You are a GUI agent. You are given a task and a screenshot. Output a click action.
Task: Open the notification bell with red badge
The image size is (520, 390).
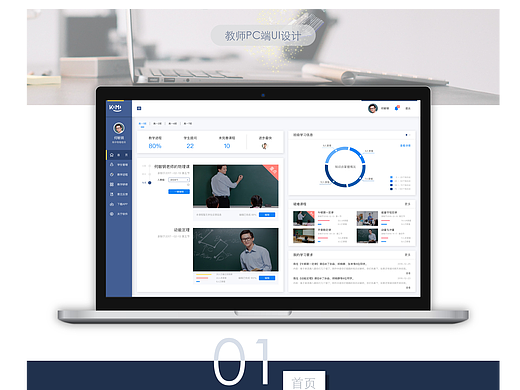[397, 108]
